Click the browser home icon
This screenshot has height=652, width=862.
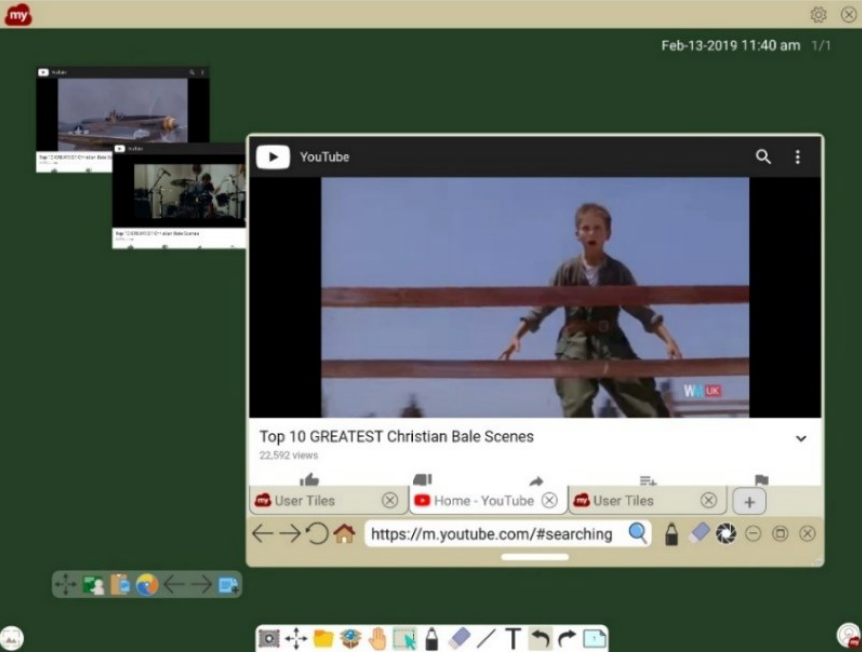[x=344, y=534]
